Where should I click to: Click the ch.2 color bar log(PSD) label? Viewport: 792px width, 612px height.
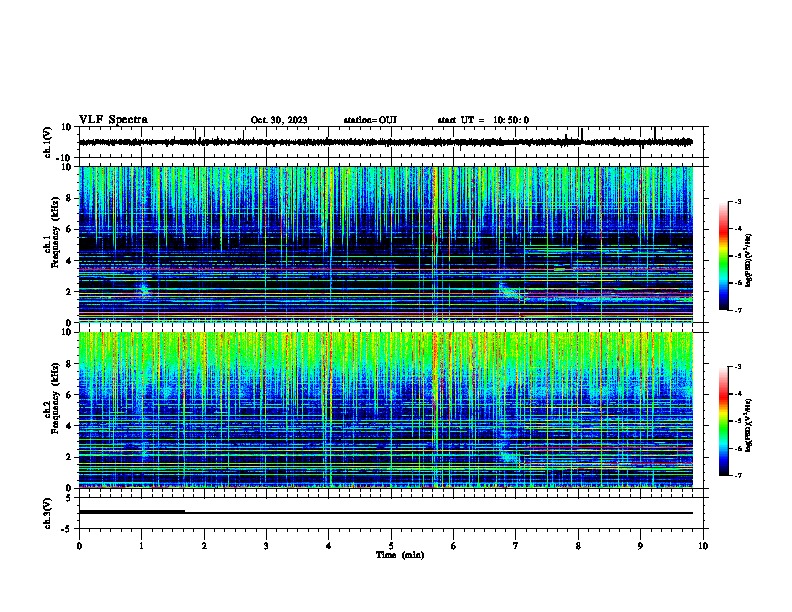coord(748,425)
